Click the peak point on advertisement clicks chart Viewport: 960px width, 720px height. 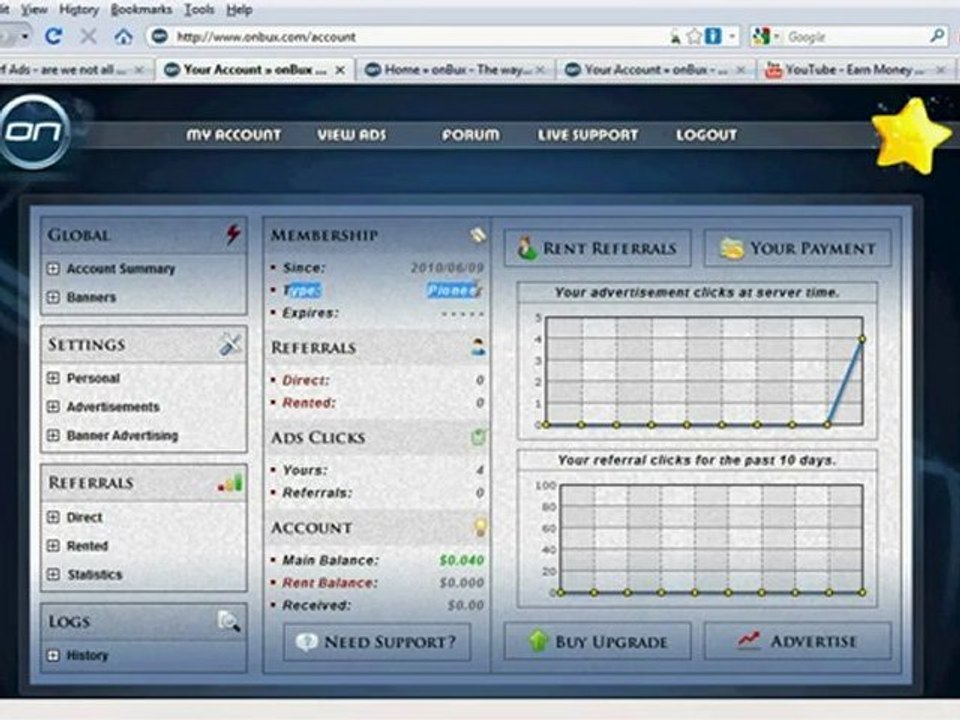point(862,339)
